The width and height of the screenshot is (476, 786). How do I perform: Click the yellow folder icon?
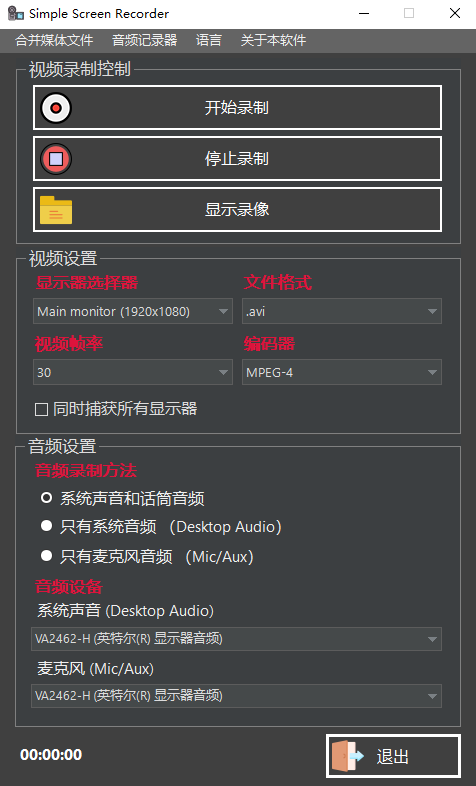56,210
